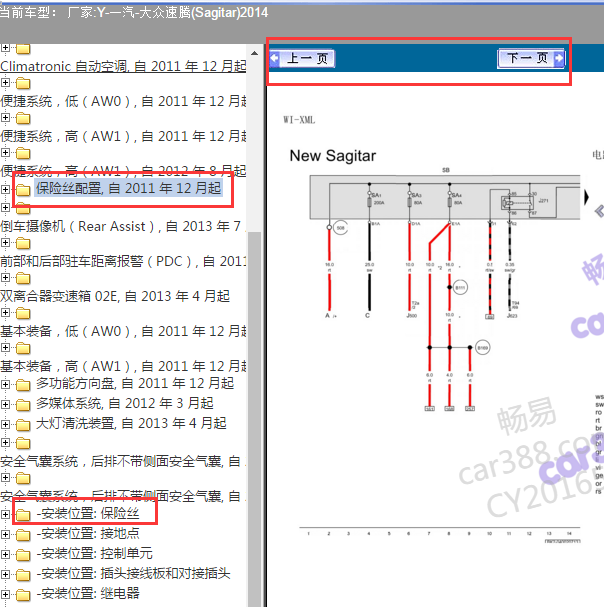Expand 多功能方向盘, 自 2011 年 12 月起 node
The height and width of the screenshot is (607, 604).
[5, 384]
